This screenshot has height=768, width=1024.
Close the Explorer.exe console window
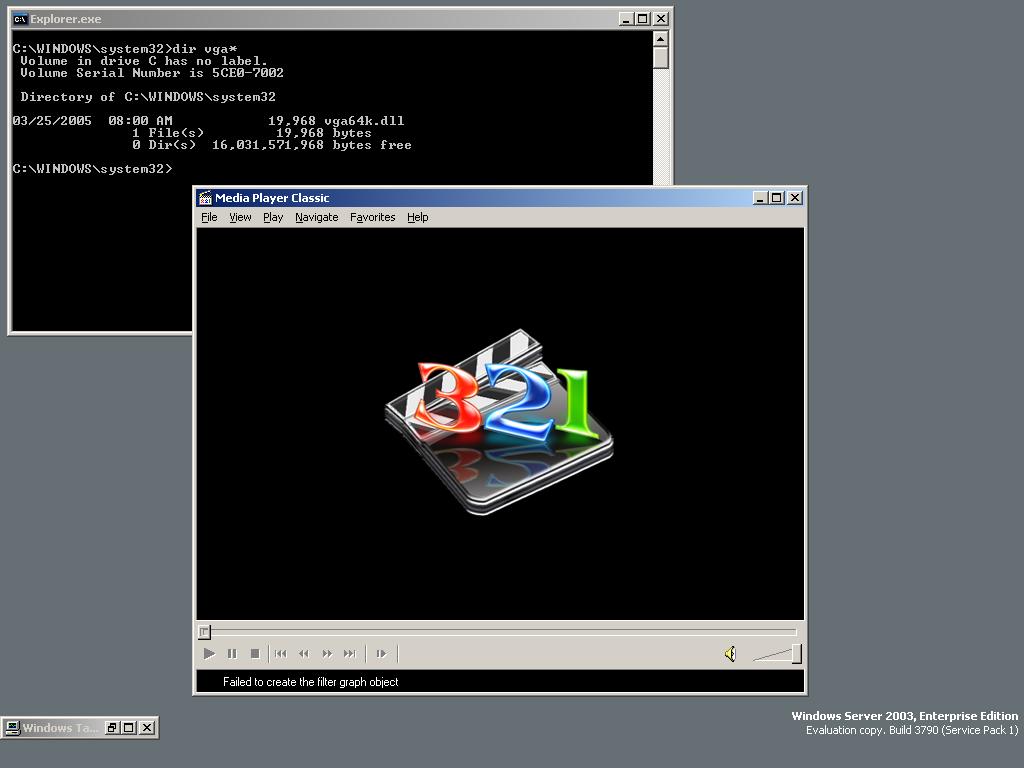point(661,19)
